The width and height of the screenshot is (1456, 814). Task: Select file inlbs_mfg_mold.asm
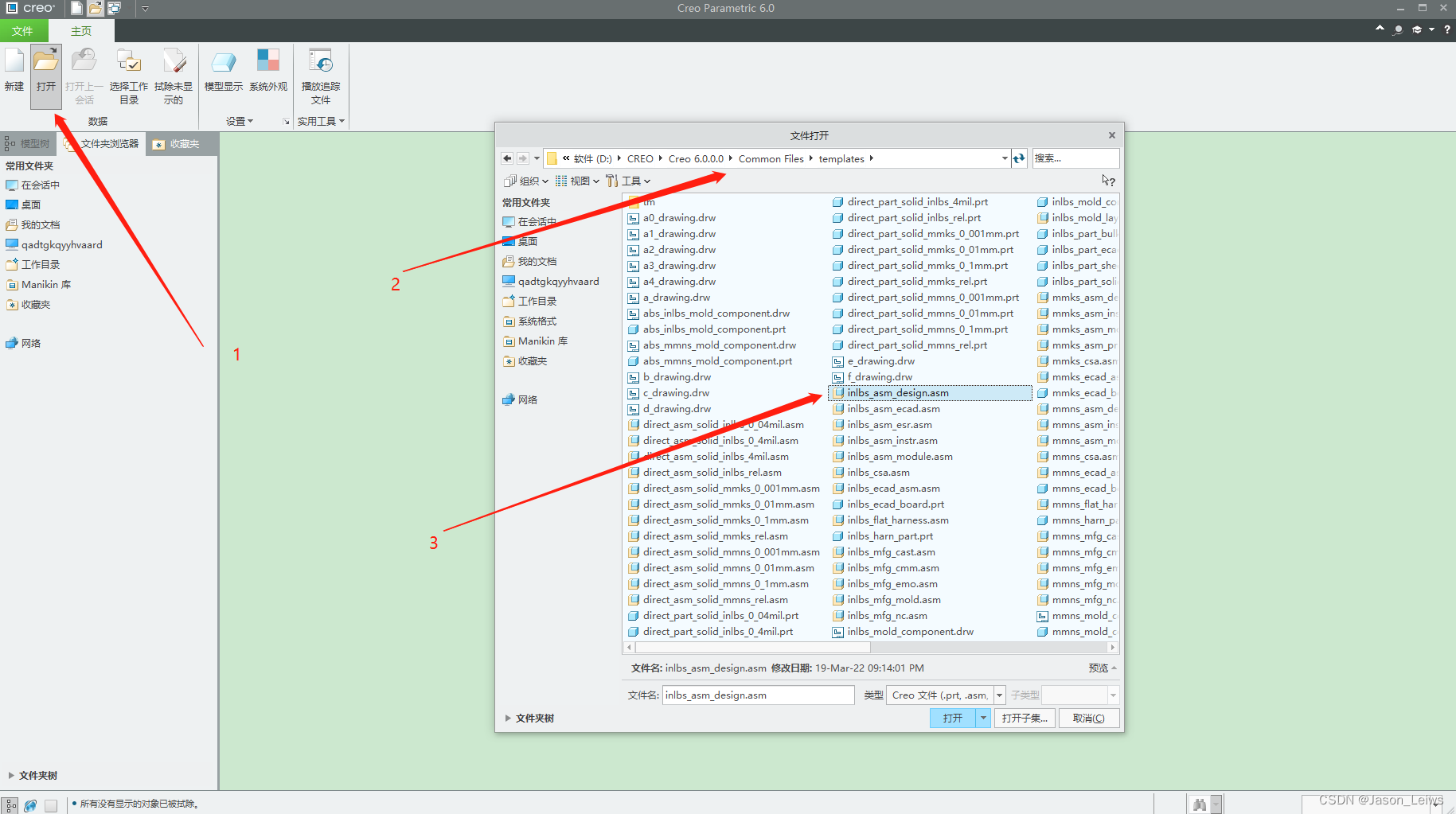pos(894,599)
